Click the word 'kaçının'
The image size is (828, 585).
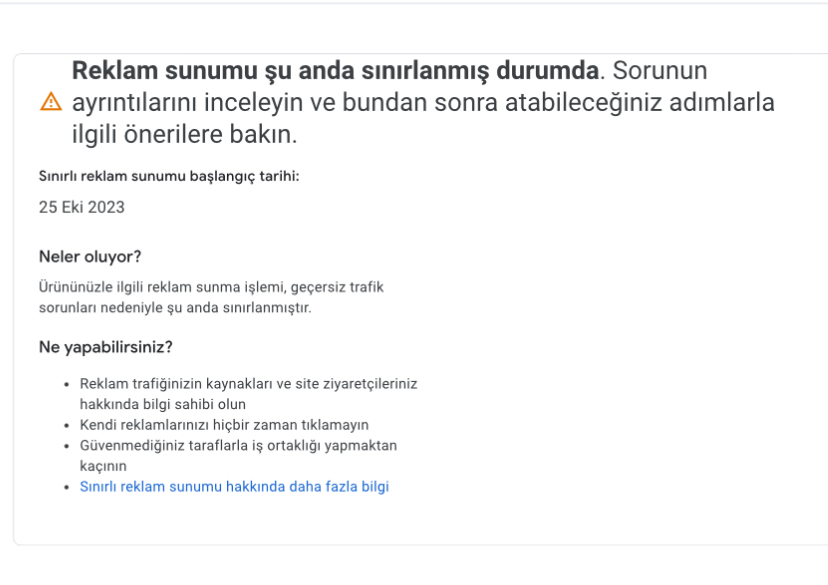pos(103,466)
